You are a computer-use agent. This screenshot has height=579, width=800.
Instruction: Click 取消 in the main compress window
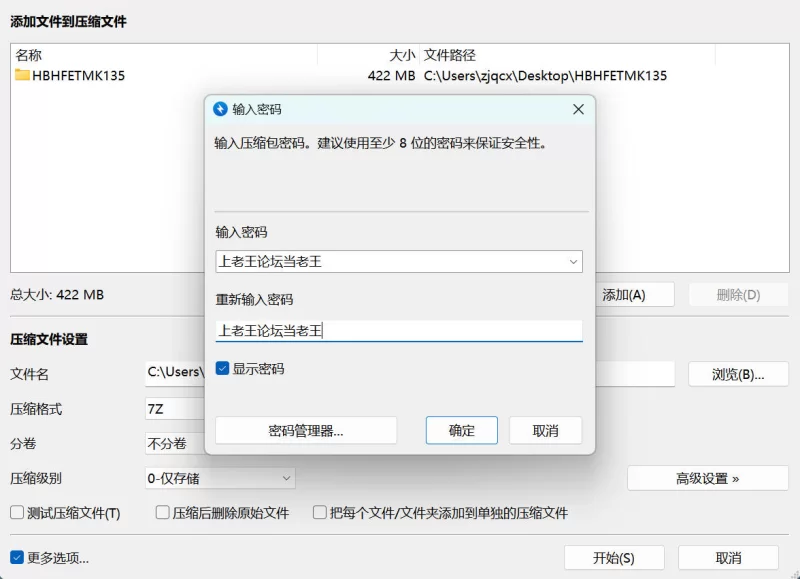tap(728, 558)
